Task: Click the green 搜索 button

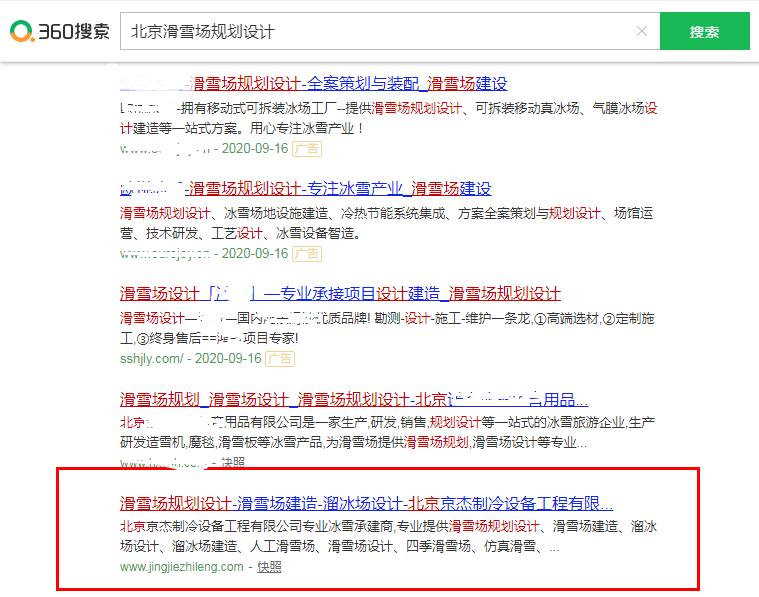Action: pyautogui.click(x=704, y=31)
